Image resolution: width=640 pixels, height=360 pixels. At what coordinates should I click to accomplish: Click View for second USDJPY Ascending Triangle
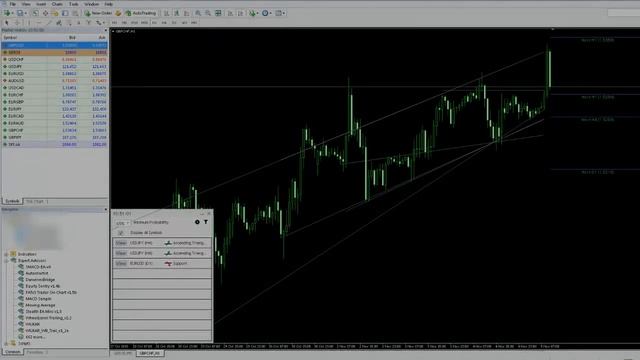(120, 253)
